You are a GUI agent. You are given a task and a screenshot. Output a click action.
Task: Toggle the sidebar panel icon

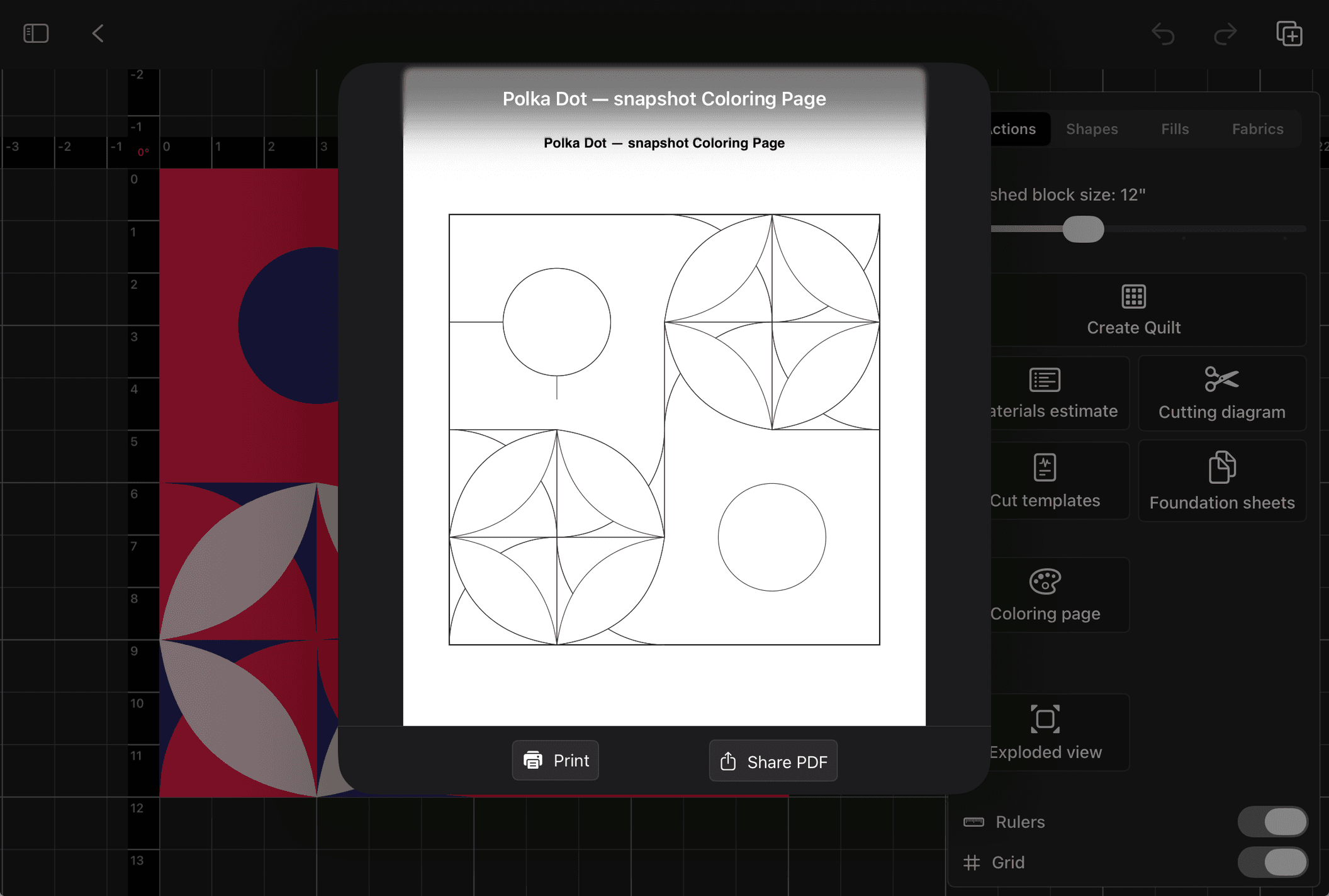click(x=36, y=33)
